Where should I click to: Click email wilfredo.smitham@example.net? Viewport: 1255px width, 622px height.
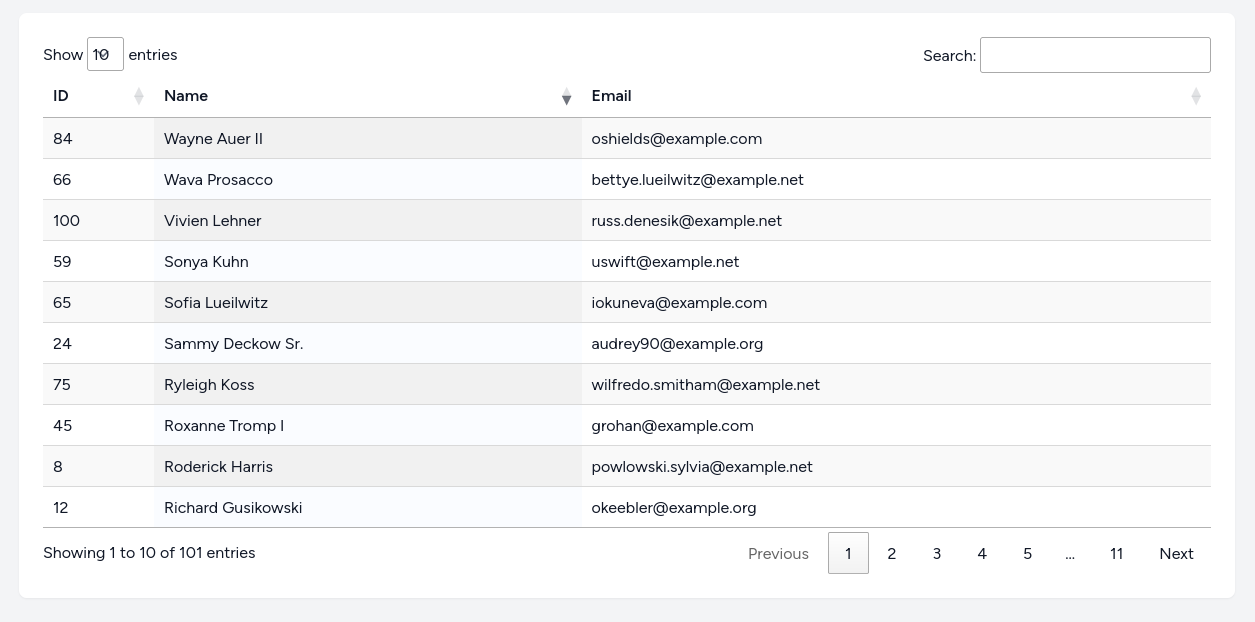[705, 384]
